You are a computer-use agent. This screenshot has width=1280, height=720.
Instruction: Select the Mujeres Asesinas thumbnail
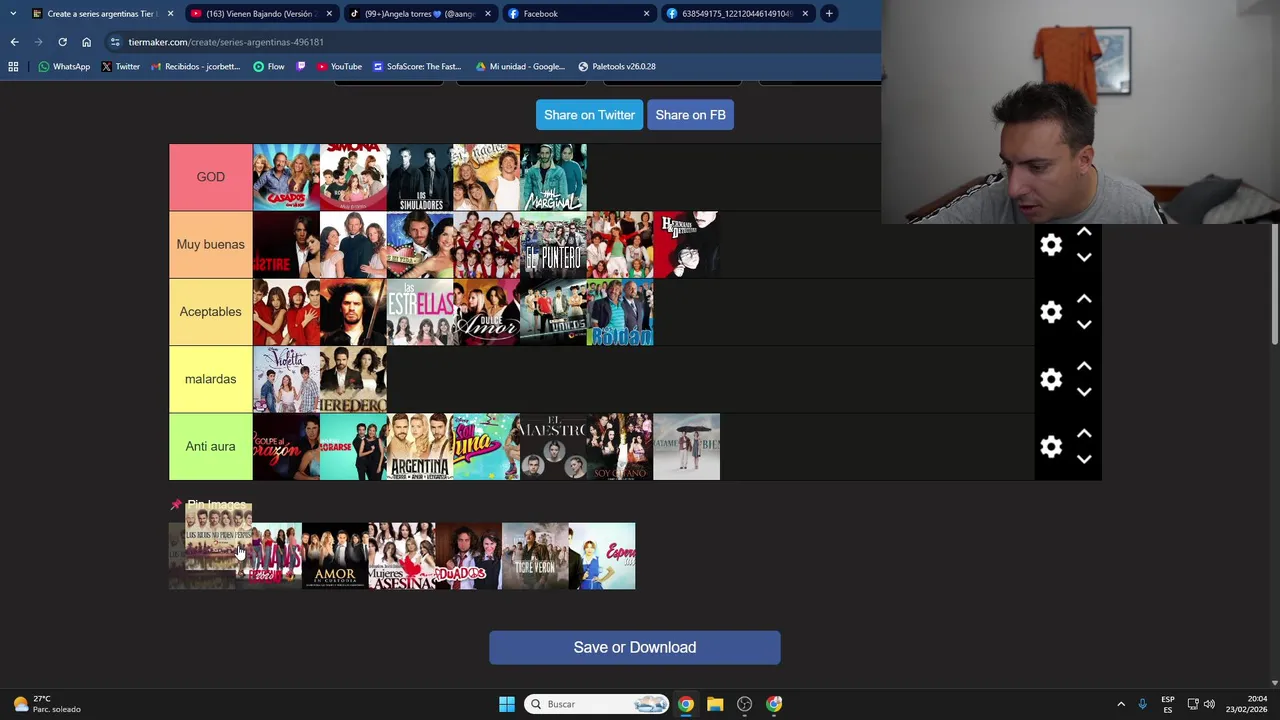pyautogui.click(x=401, y=556)
